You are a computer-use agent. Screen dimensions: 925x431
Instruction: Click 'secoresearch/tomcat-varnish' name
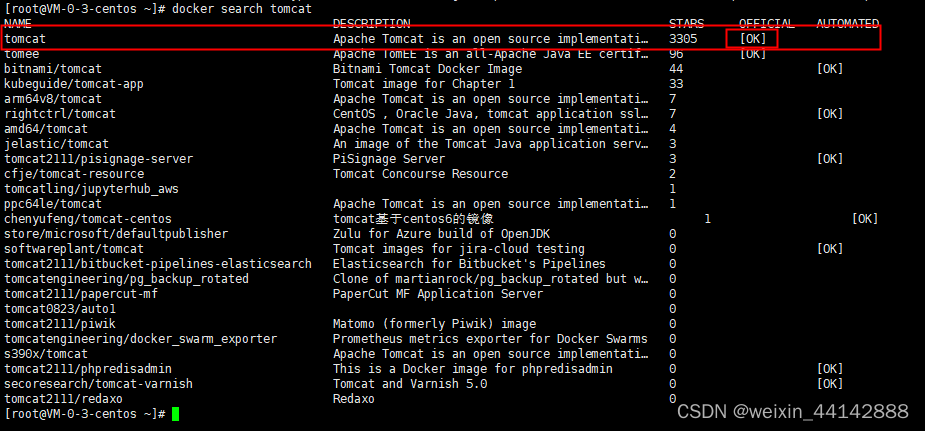(x=99, y=384)
